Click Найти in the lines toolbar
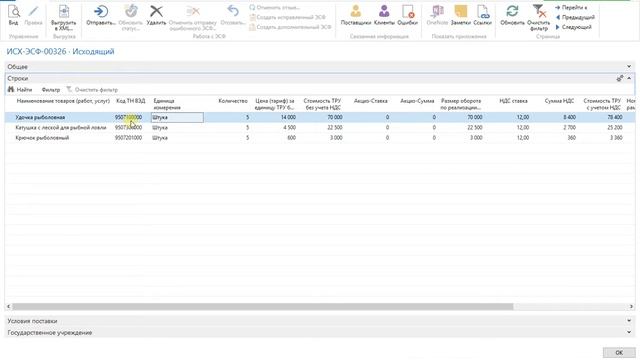This screenshot has width=640, height=360. pyautogui.click(x=20, y=89)
